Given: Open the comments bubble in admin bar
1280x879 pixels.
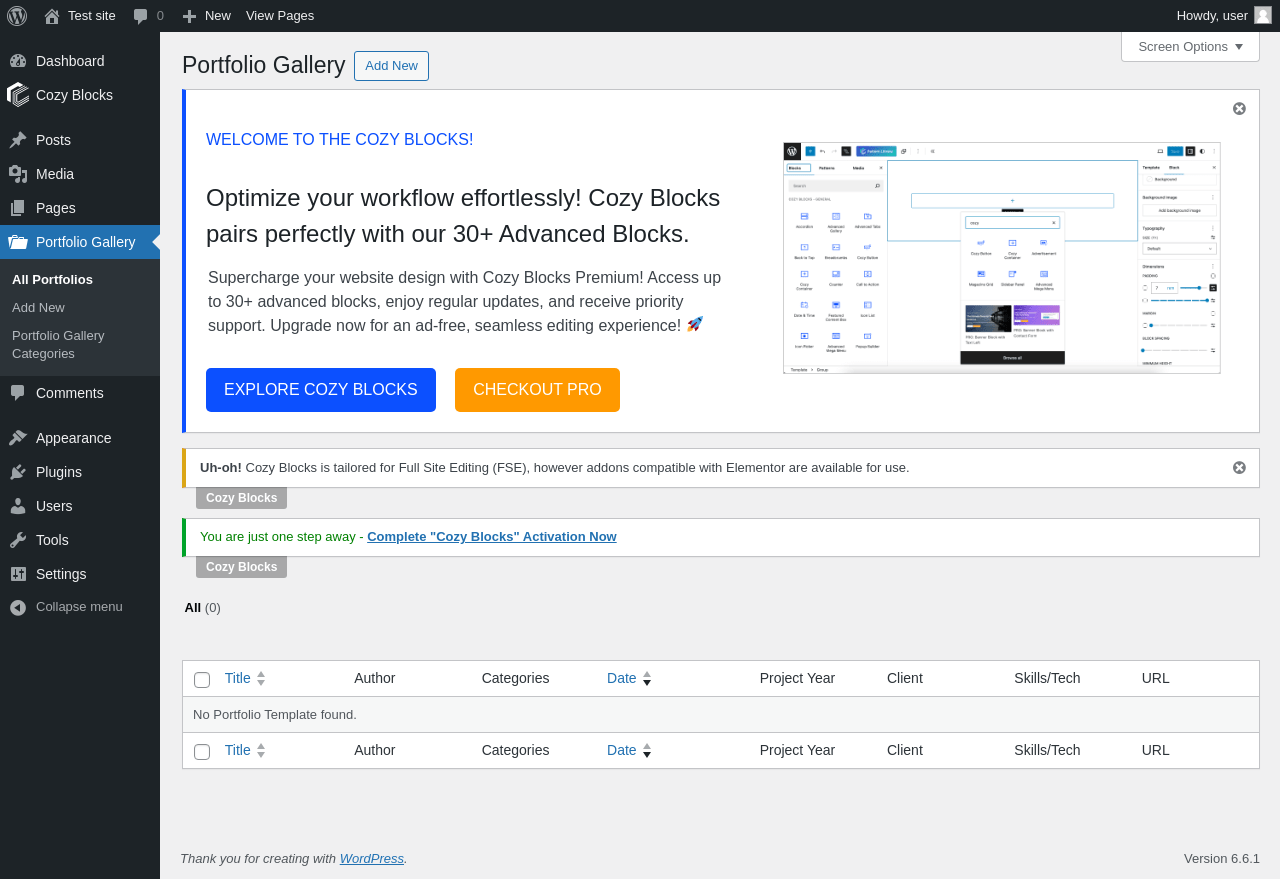Looking at the screenshot, I should coord(141,16).
